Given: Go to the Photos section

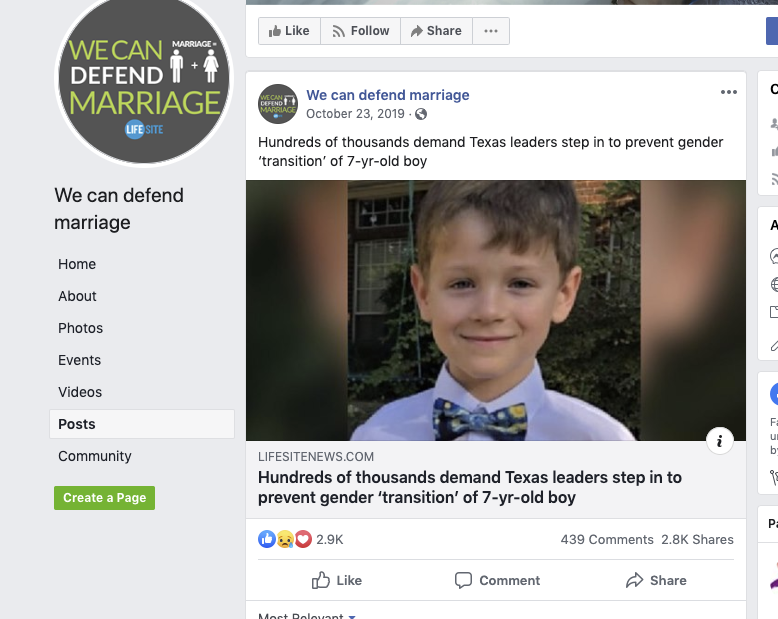Looking at the screenshot, I should [80, 328].
